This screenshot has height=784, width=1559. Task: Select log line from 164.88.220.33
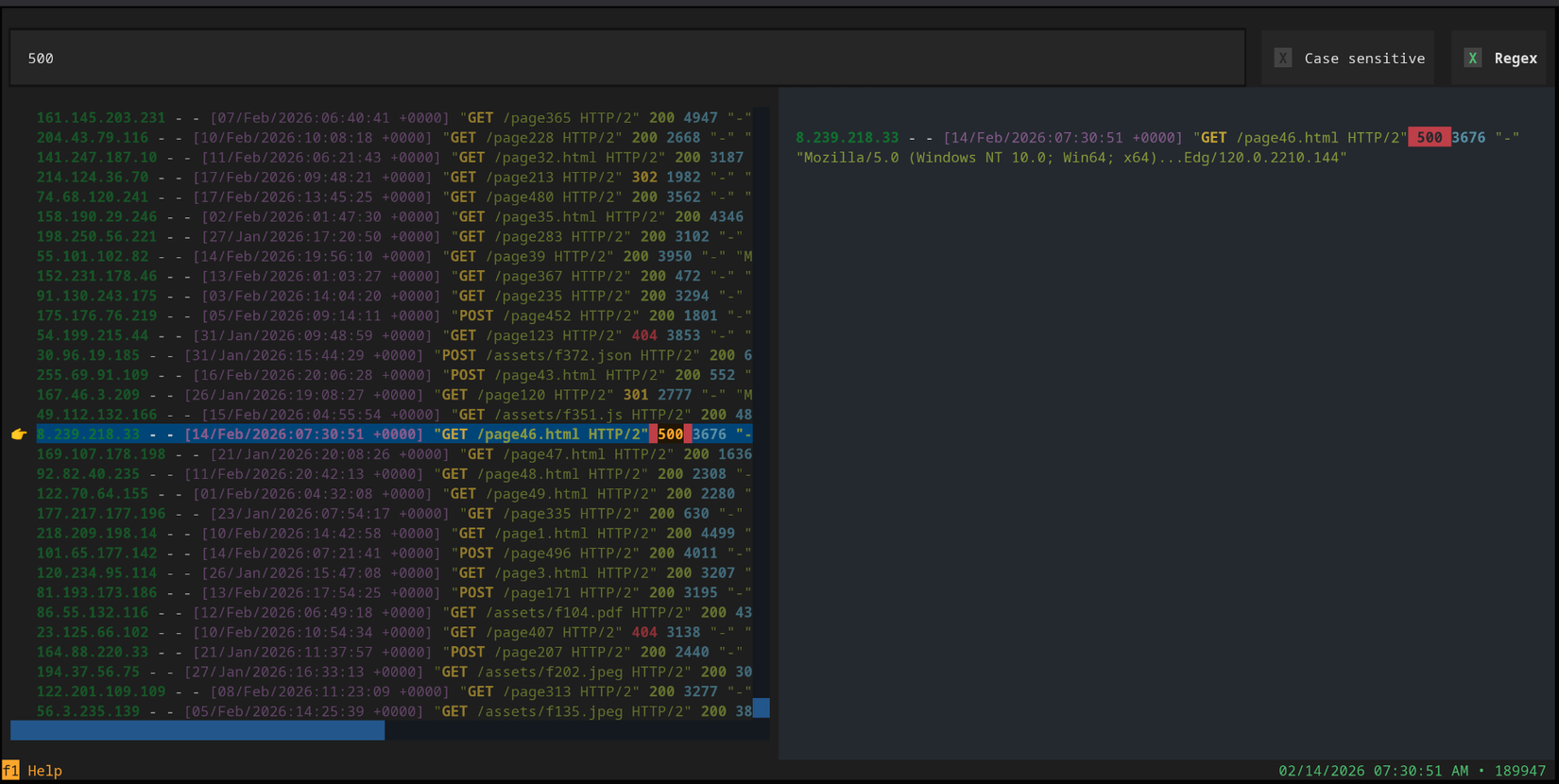pos(394,653)
